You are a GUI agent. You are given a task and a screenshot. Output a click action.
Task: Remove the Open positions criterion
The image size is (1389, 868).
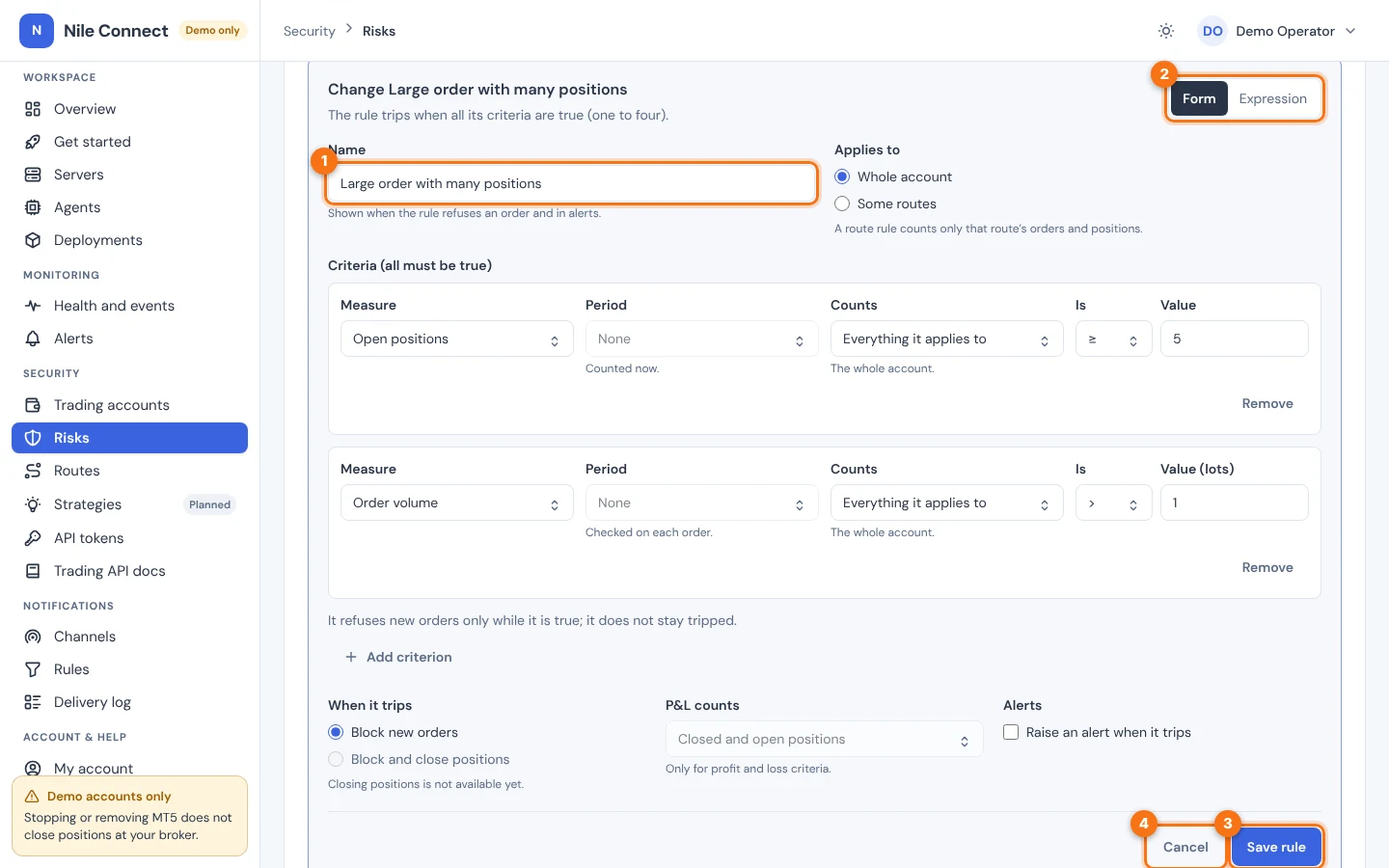tap(1267, 403)
